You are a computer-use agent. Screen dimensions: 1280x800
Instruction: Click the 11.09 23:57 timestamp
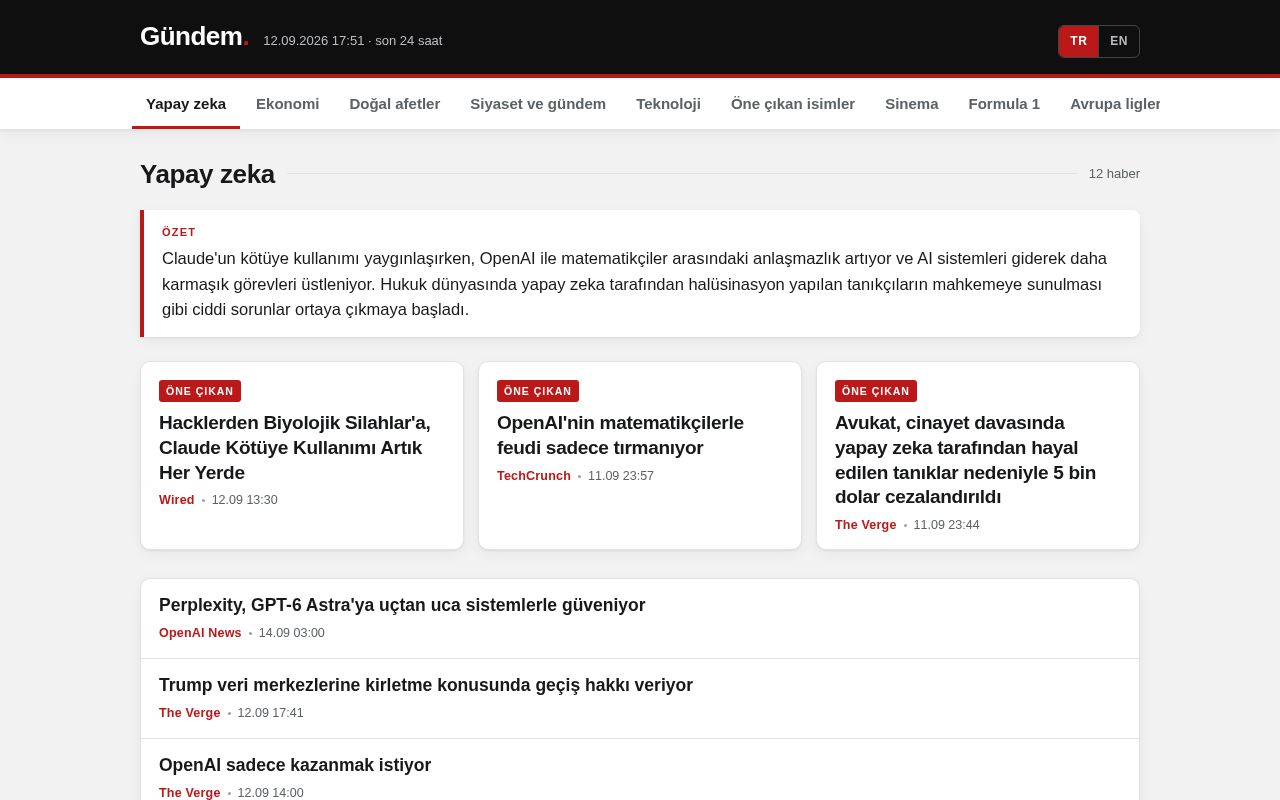[x=621, y=476]
